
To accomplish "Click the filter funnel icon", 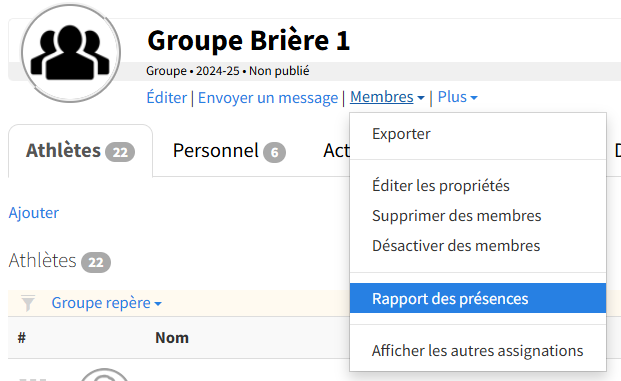I will click(28, 303).
